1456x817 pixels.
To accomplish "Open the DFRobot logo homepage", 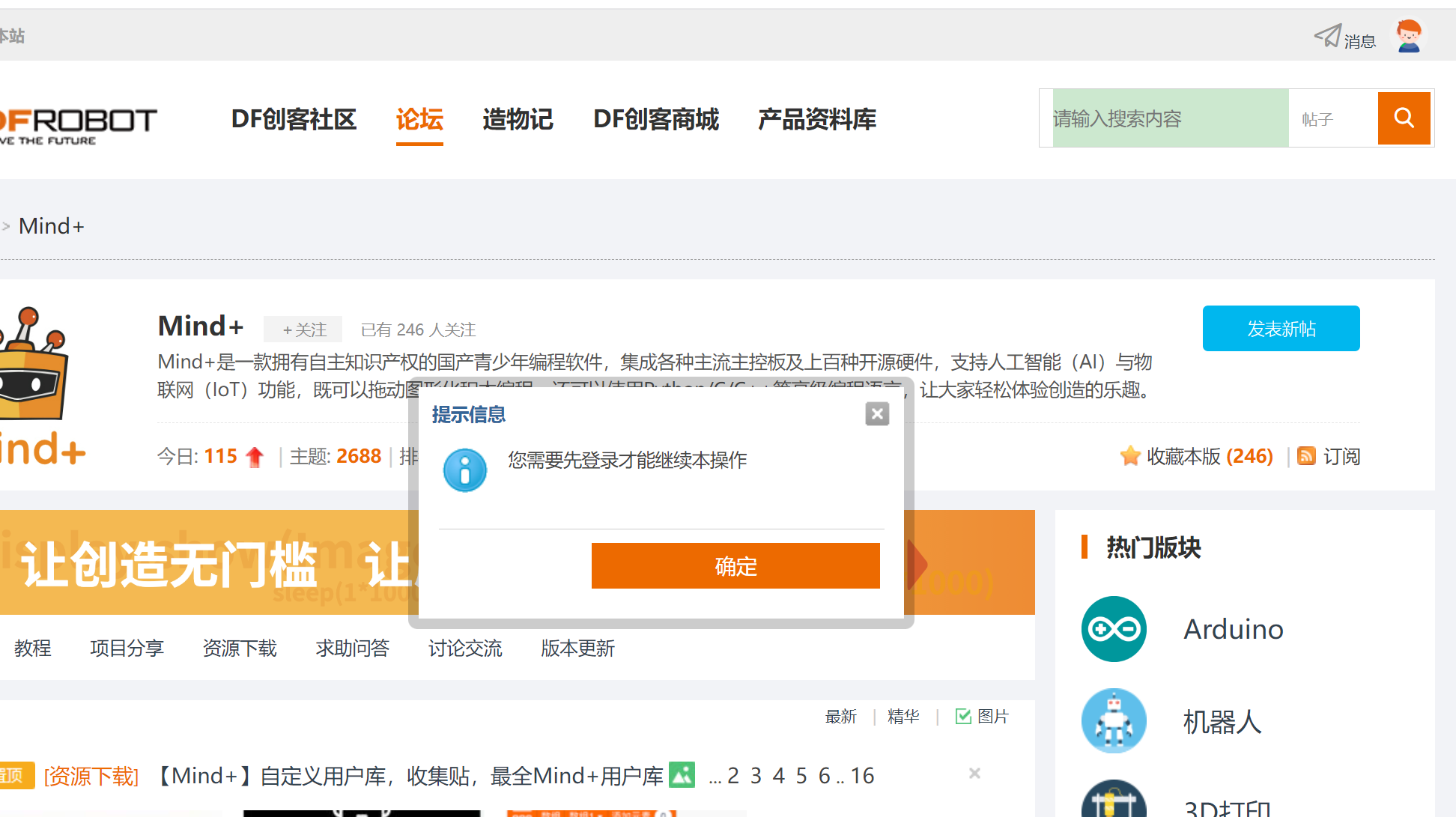I will (x=78, y=125).
